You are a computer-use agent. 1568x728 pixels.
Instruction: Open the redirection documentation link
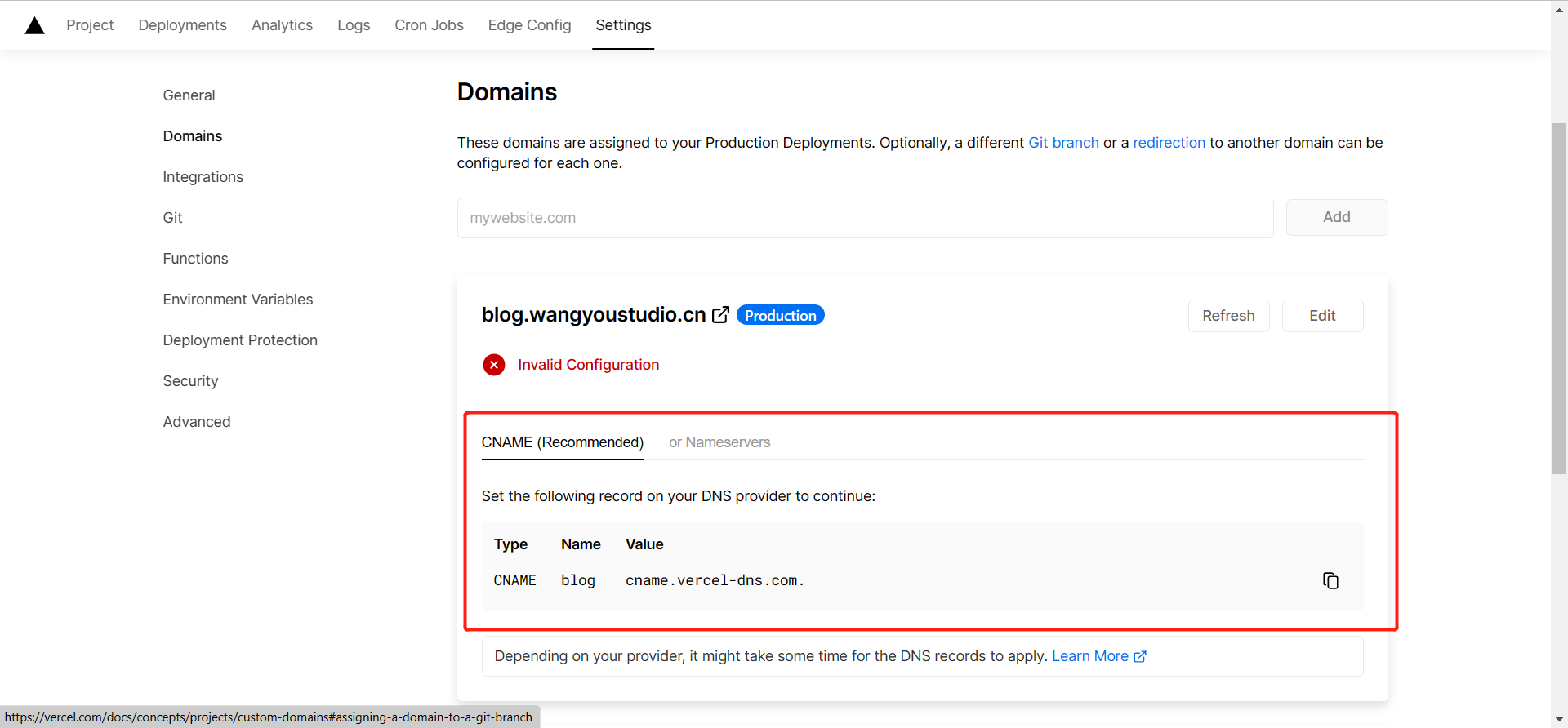1169,143
